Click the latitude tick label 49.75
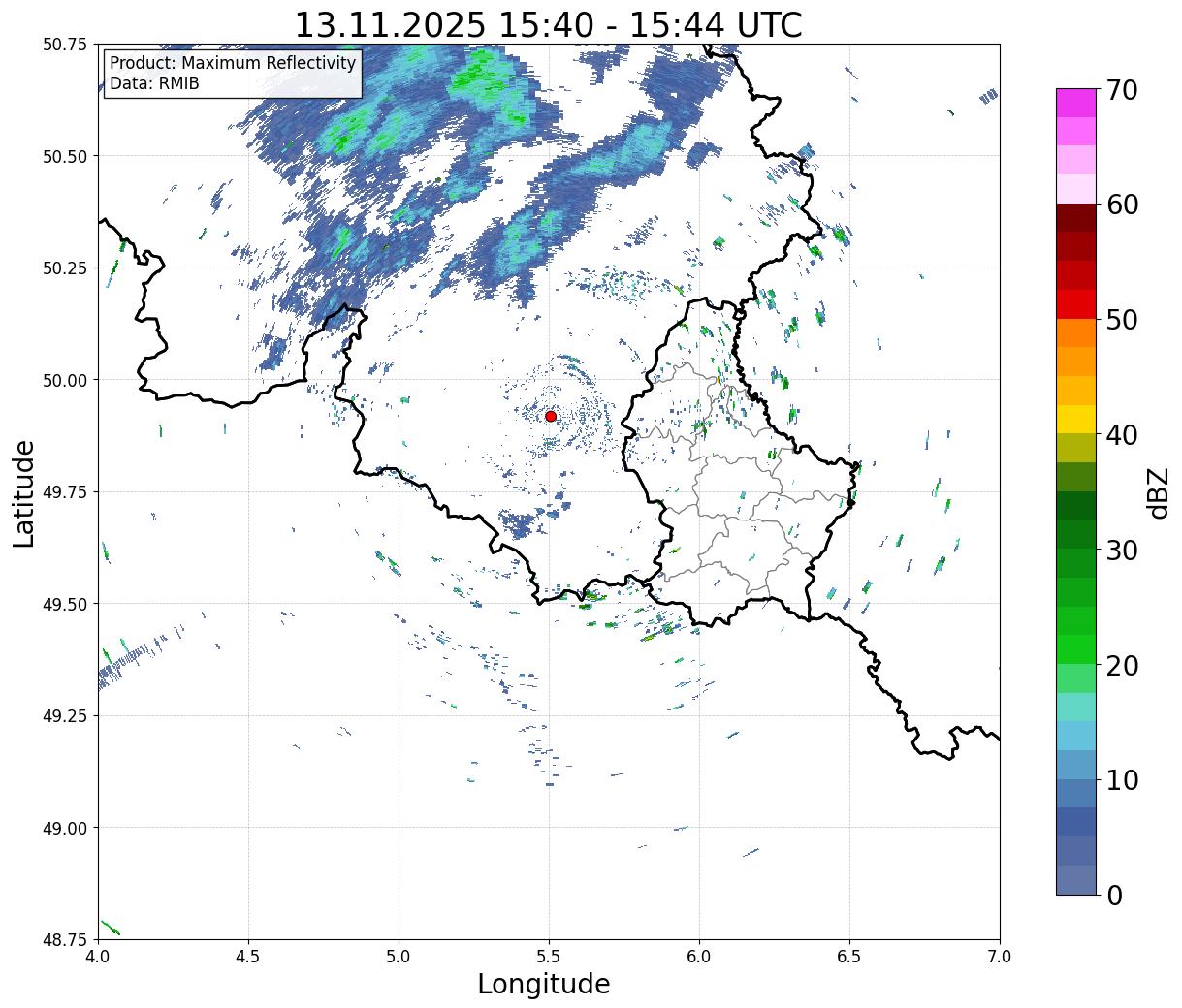1182x1008 pixels. tap(65, 492)
